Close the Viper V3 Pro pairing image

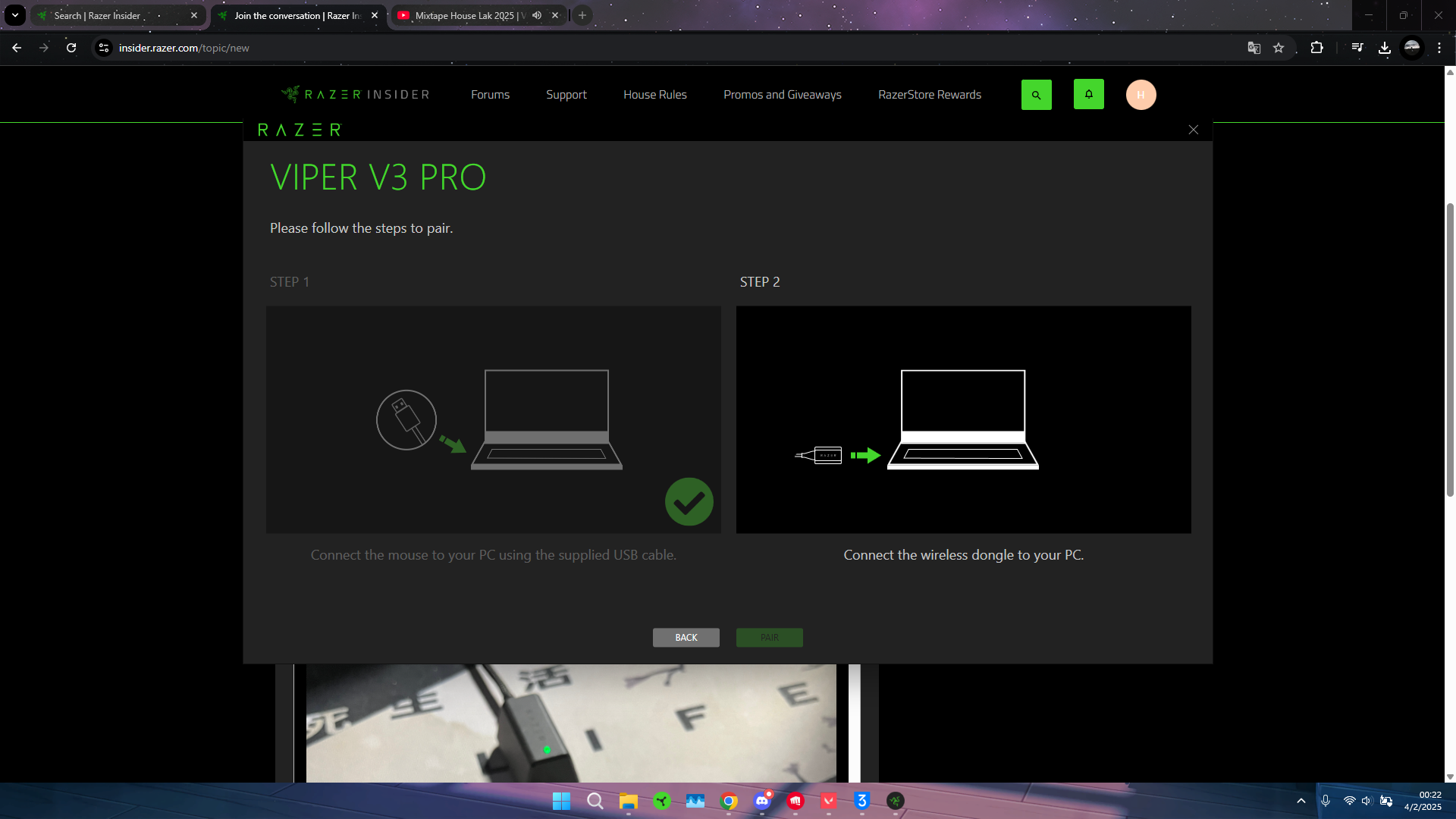[x=1193, y=130]
